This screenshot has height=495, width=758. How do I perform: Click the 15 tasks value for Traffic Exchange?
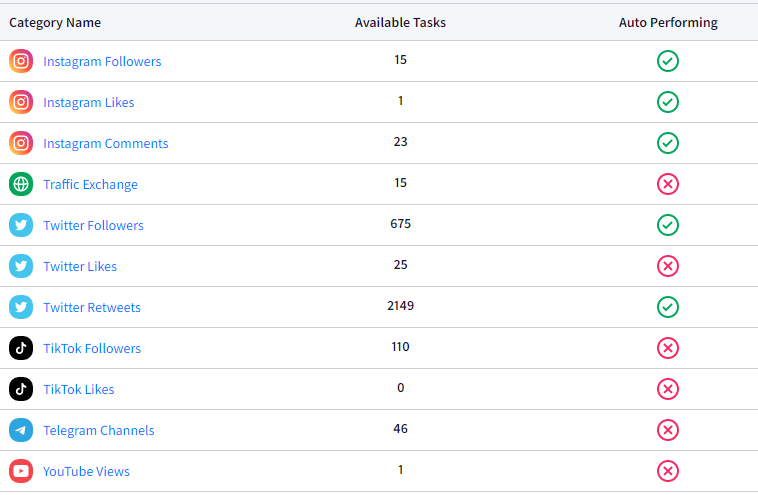(x=400, y=183)
